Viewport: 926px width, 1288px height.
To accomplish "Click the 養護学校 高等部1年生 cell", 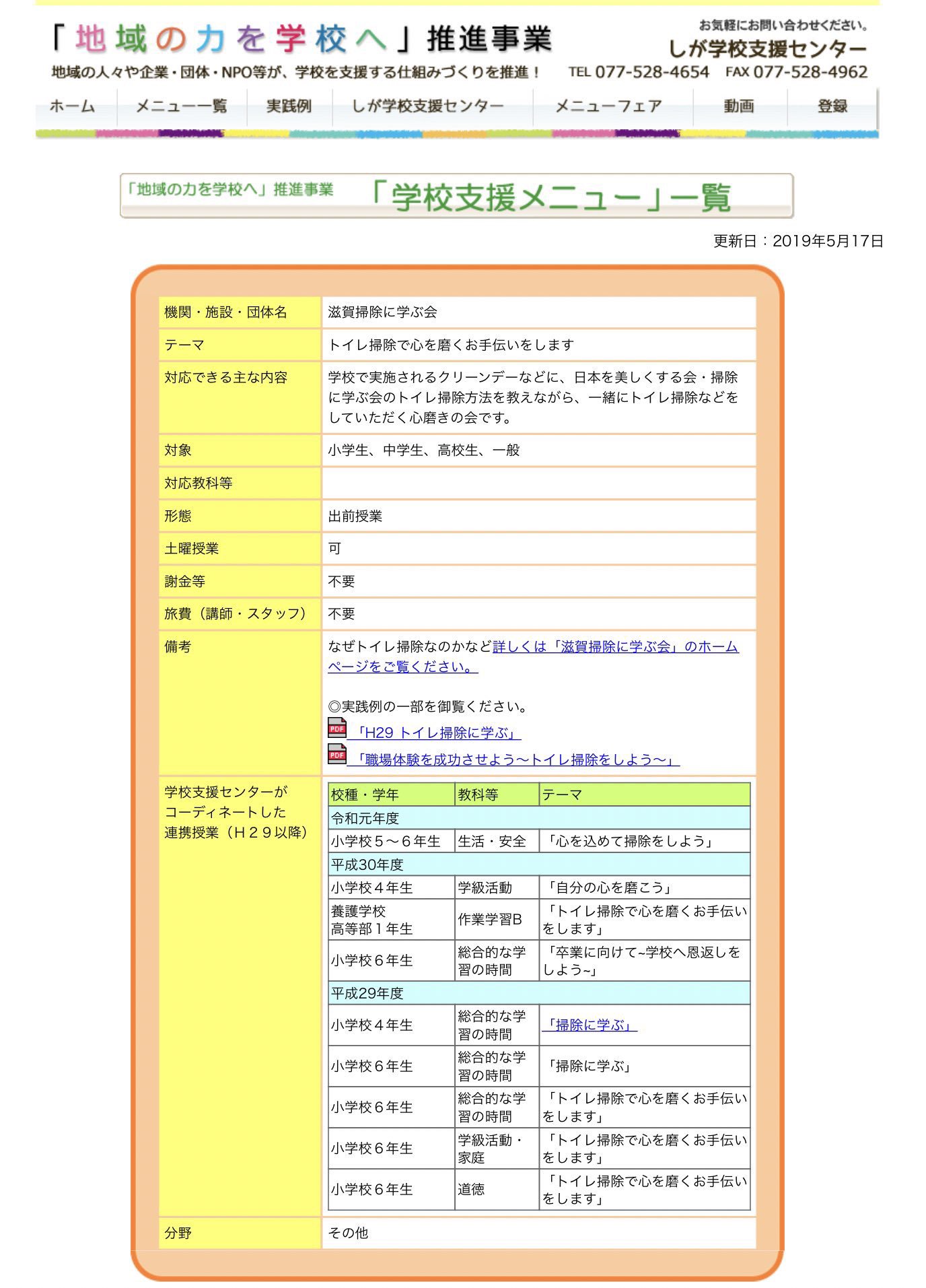I will 392,920.
